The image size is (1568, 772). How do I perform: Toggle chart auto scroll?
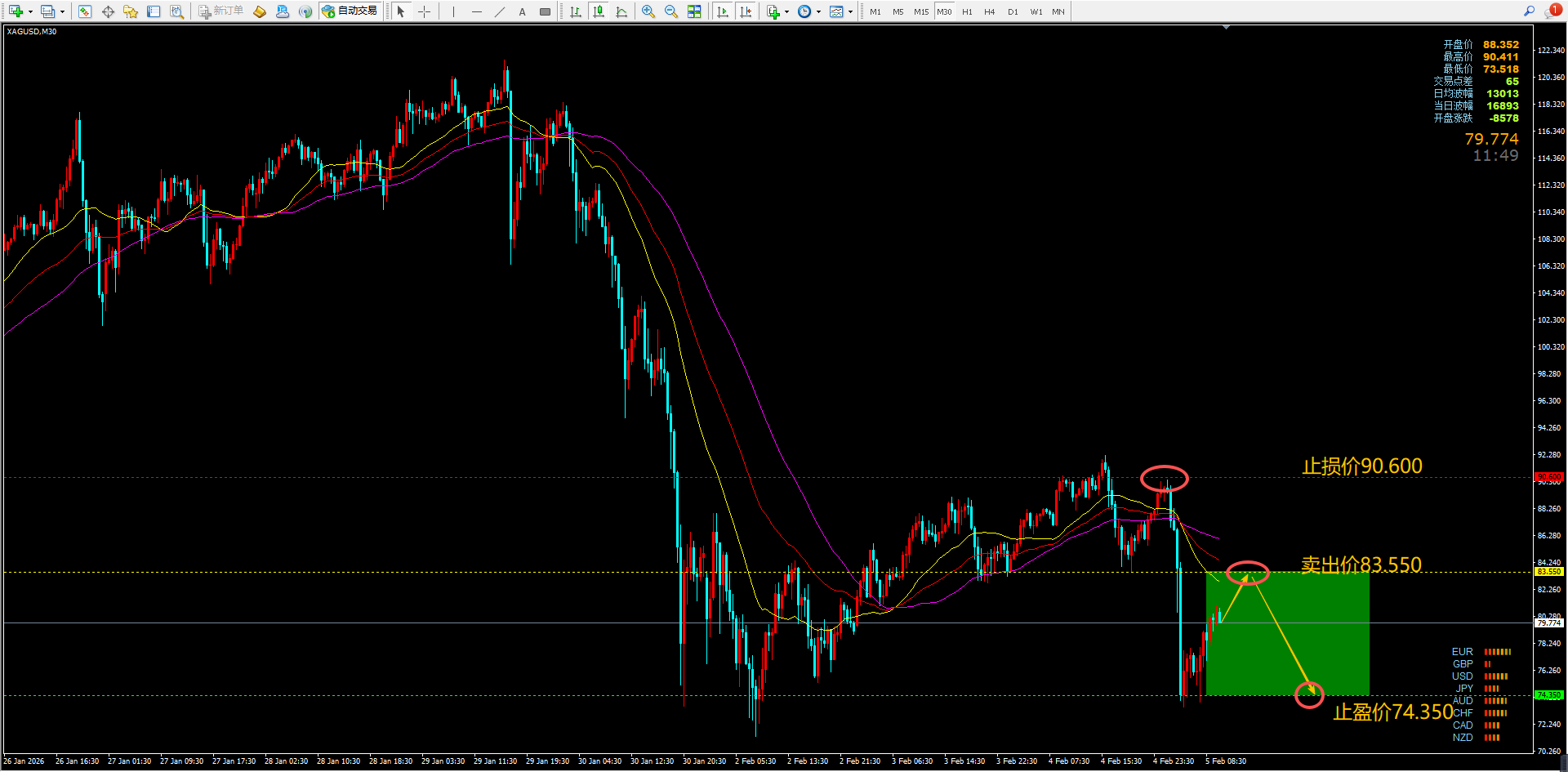(723, 11)
